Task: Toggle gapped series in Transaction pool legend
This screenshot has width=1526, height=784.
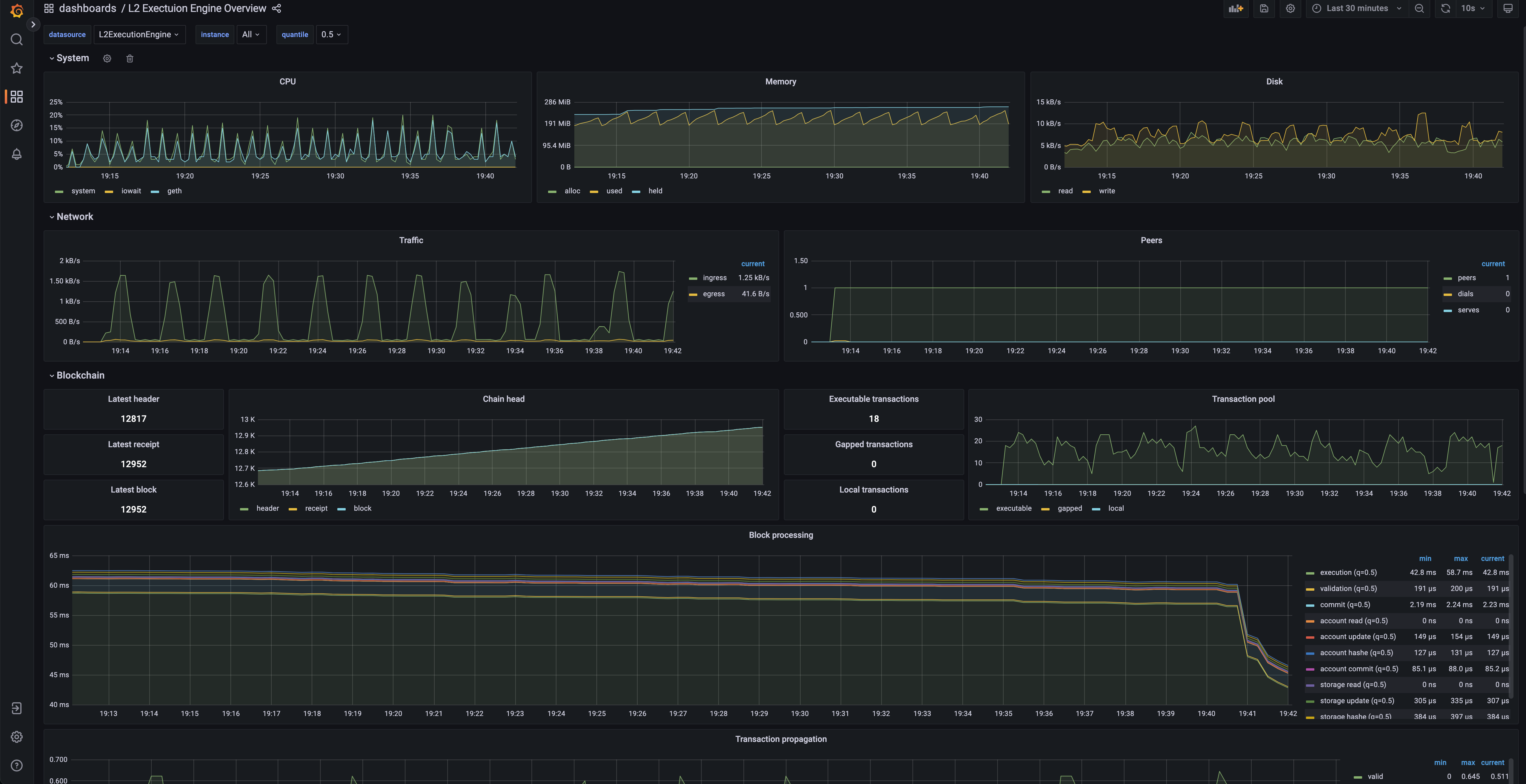Action: pyautogui.click(x=1069, y=509)
